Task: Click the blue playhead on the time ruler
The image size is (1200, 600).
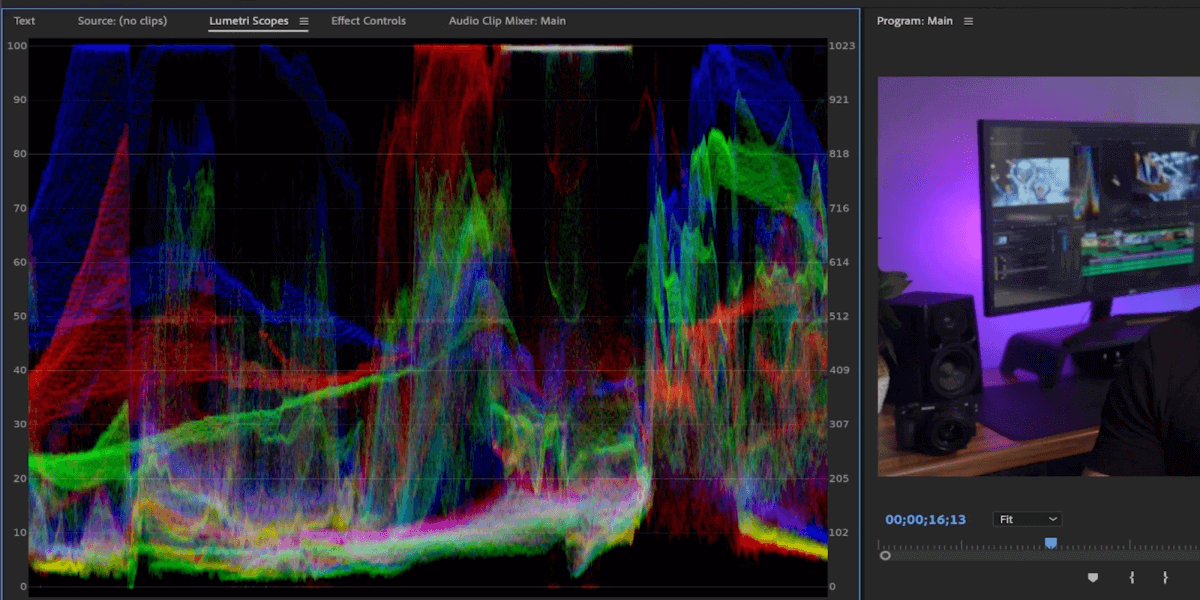Action: [x=1050, y=542]
